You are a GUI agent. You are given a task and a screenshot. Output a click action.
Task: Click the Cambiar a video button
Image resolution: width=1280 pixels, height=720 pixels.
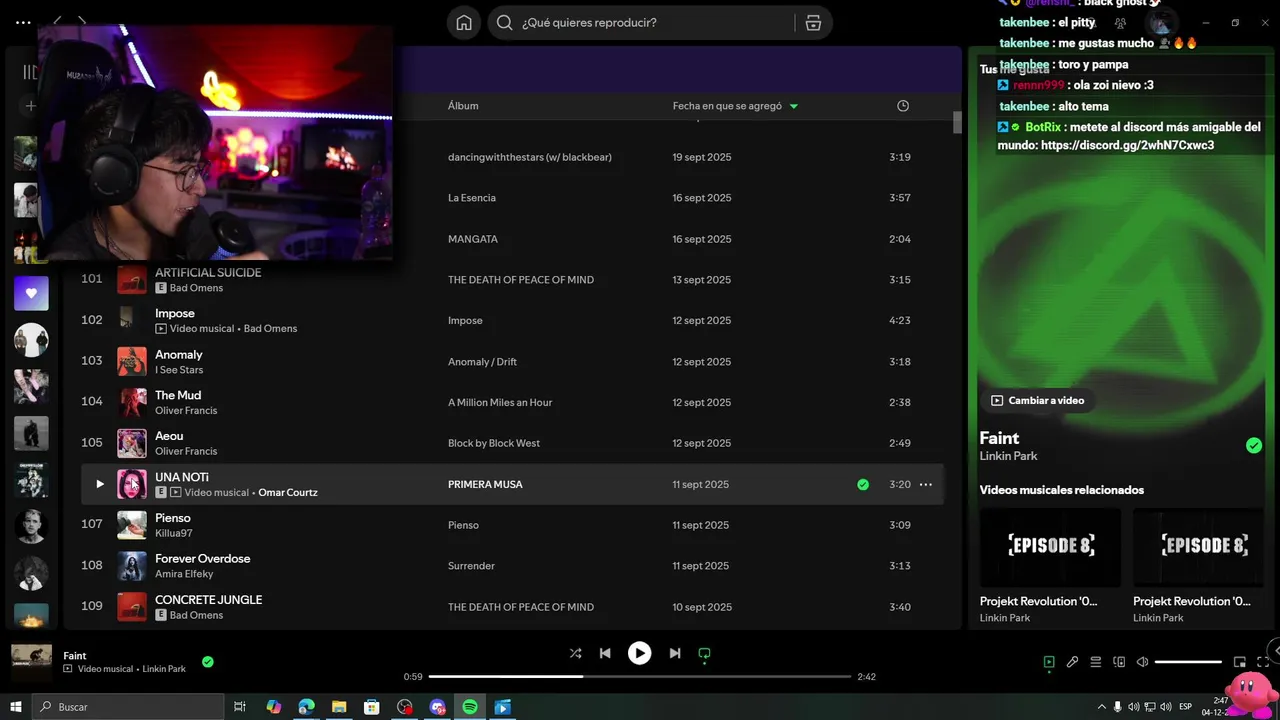pyautogui.click(x=1038, y=400)
